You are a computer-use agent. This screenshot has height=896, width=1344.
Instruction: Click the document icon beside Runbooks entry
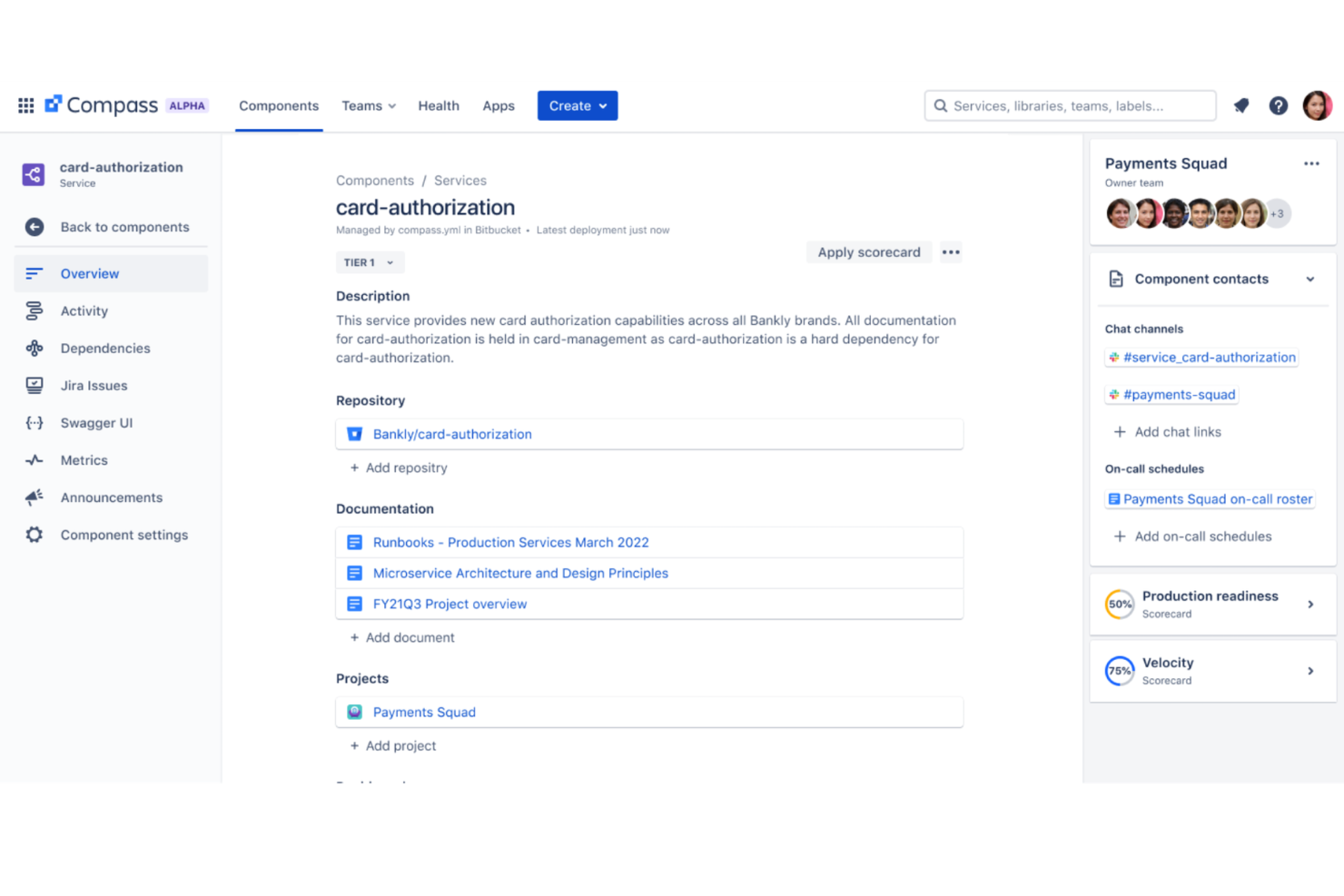point(355,542)
